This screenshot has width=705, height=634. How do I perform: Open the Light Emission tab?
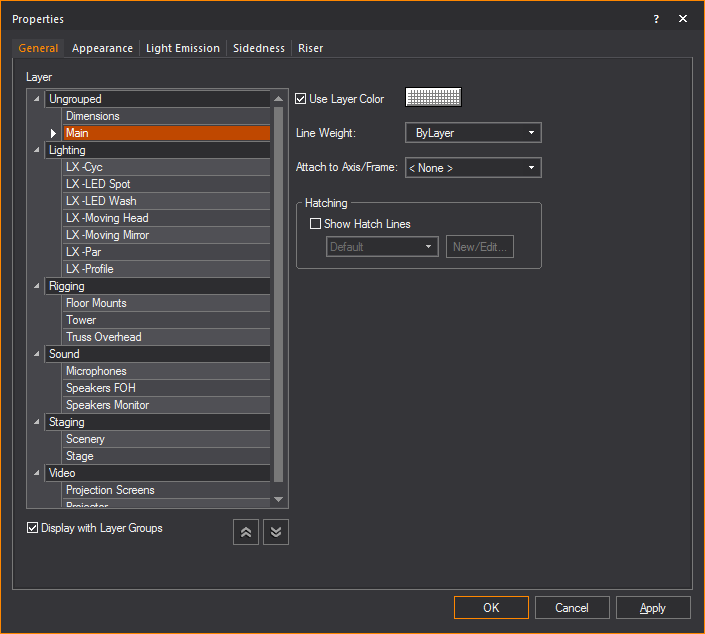[183, 48]
